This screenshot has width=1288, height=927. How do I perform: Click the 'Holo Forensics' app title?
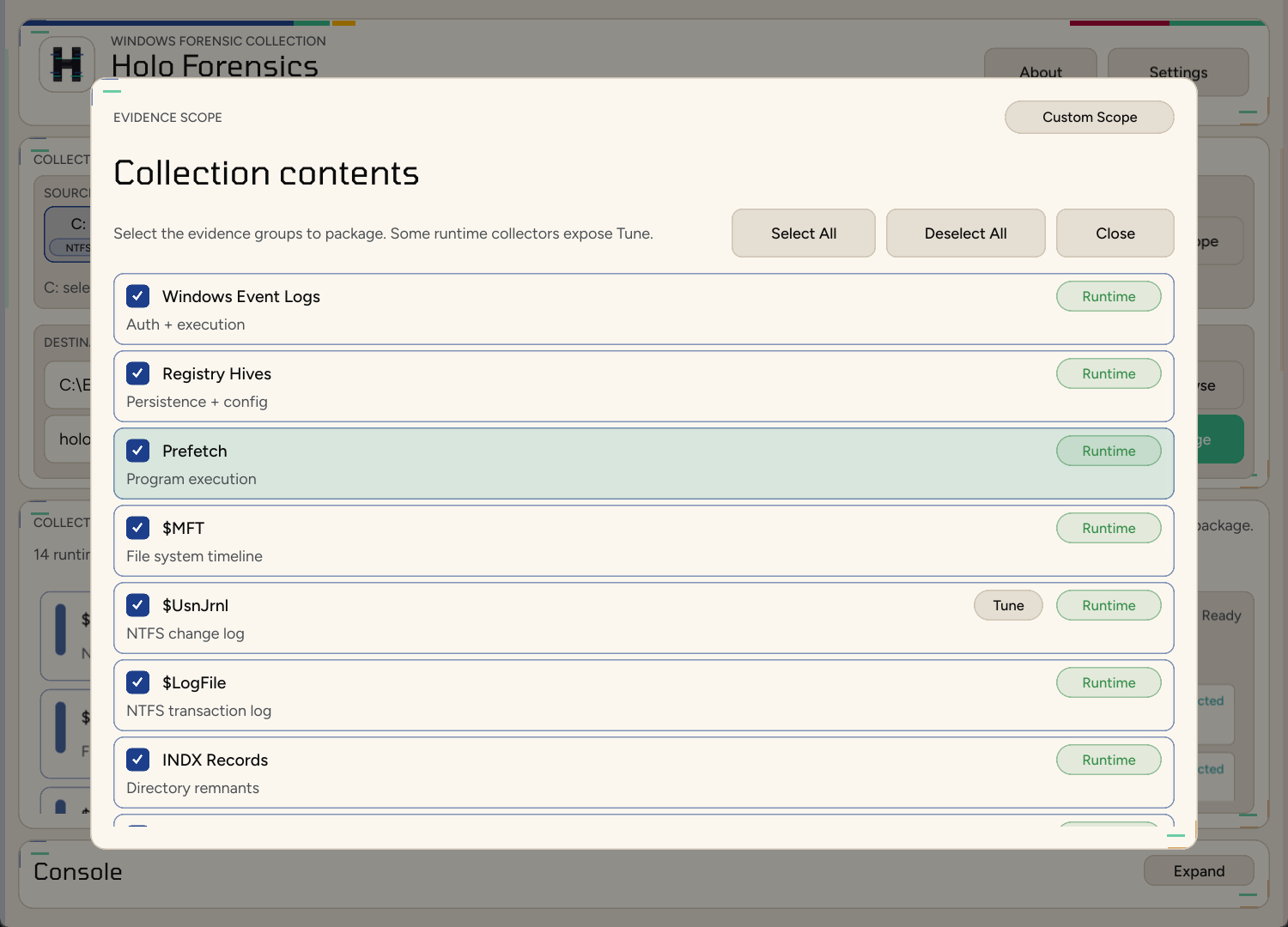point(215,66)
